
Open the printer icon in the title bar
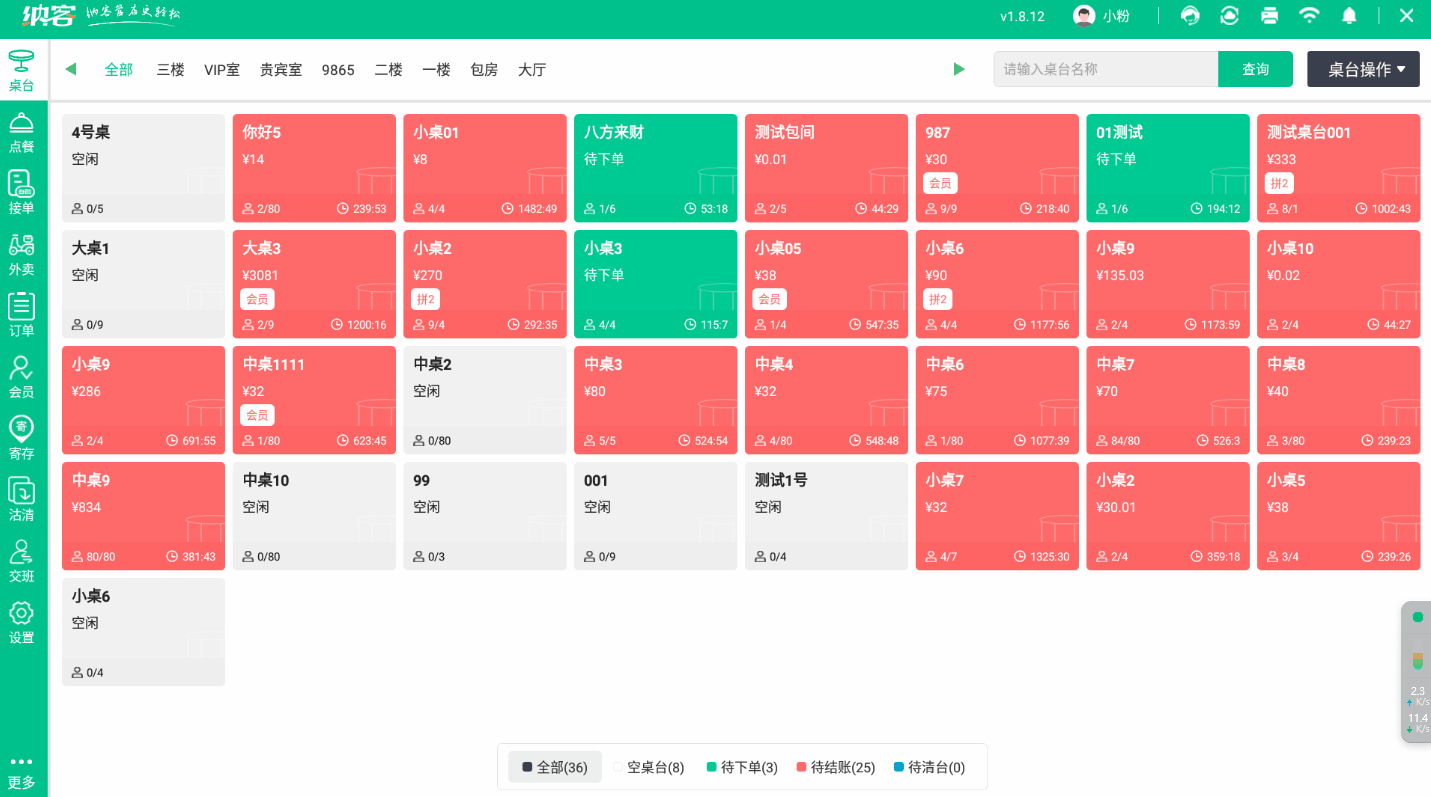click(1269, 16)
